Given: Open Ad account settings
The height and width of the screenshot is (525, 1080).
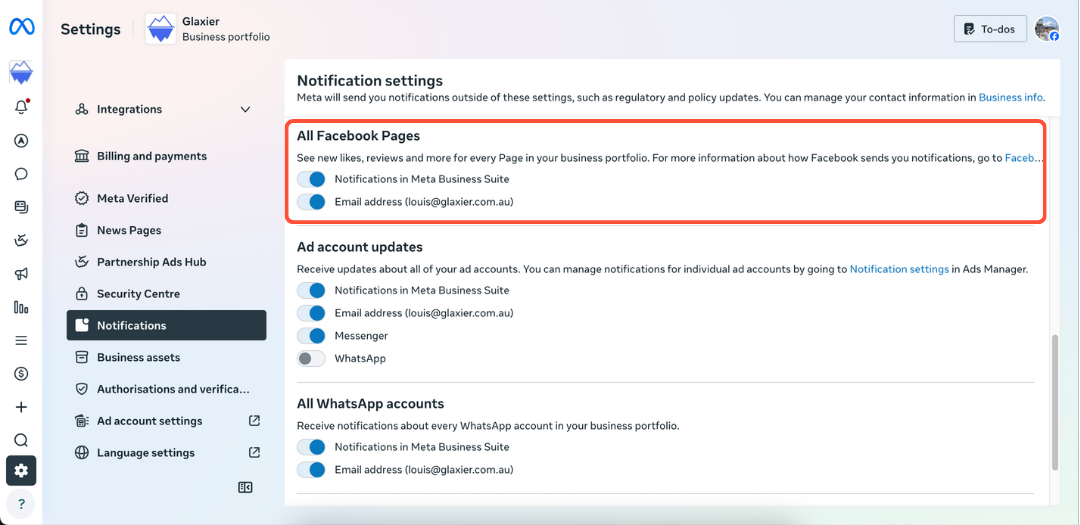Looking at the screenshot, I should coord(166,421).
